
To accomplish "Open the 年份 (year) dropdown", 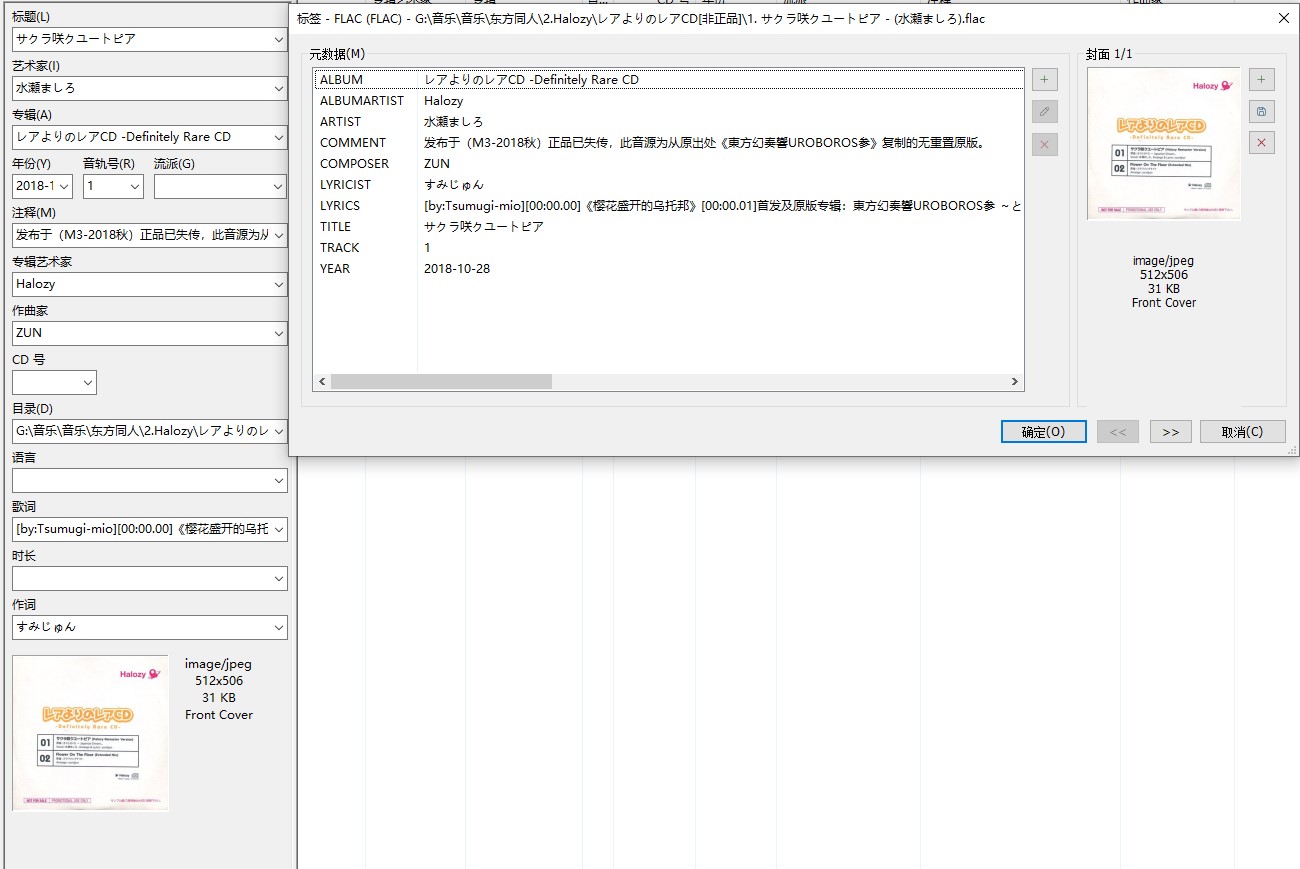I will point(65,186).
